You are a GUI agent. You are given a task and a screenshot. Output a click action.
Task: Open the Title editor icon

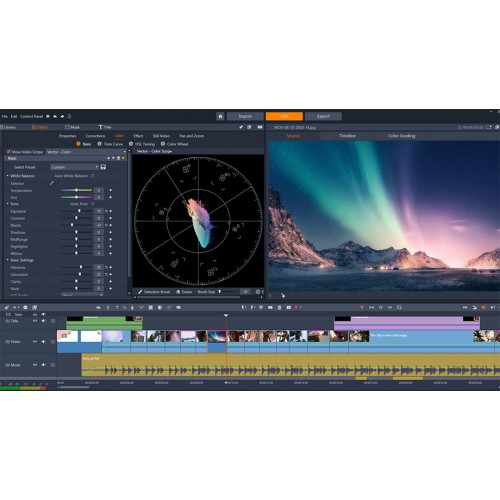(105, 127)
